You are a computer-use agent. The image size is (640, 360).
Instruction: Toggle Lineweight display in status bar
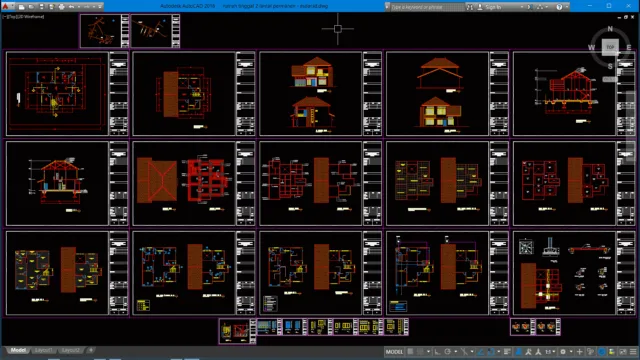pos(507,352)
